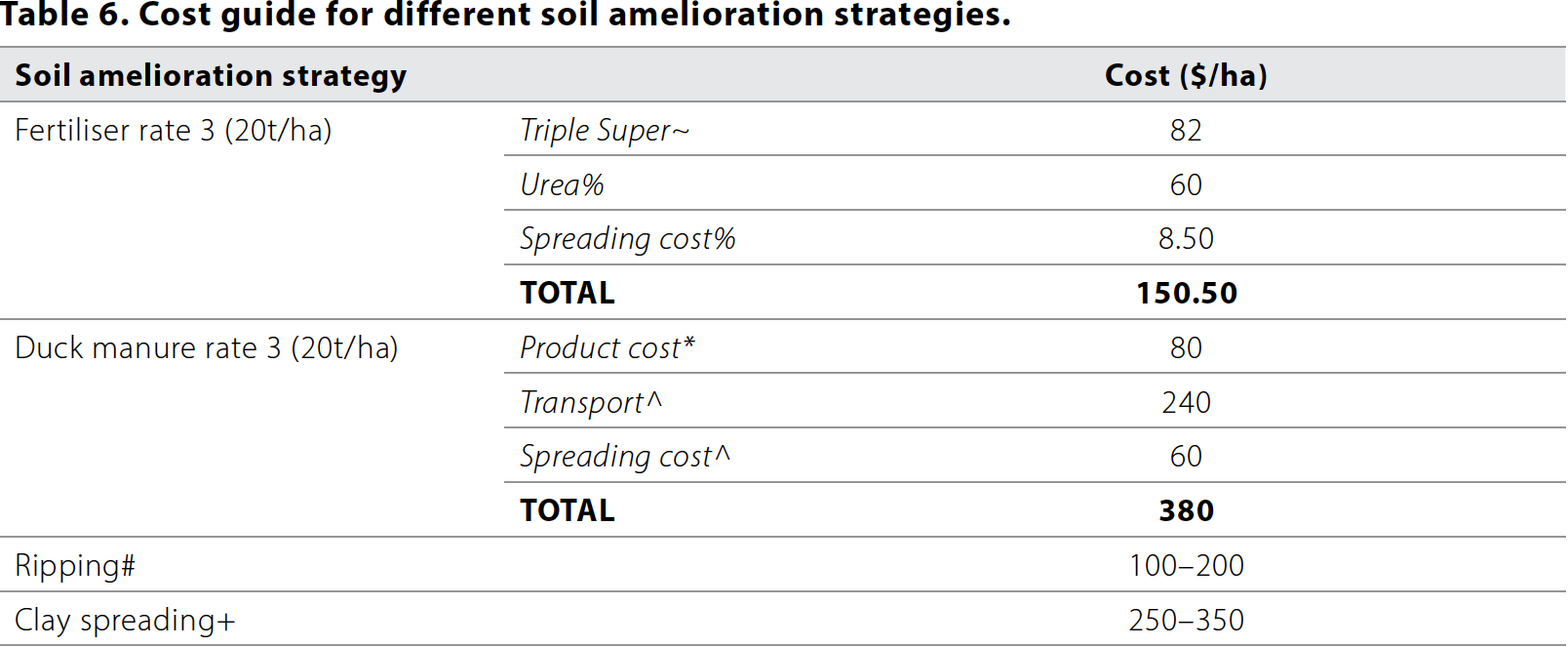Click the Urea% item cell

[x=563, y=185]
